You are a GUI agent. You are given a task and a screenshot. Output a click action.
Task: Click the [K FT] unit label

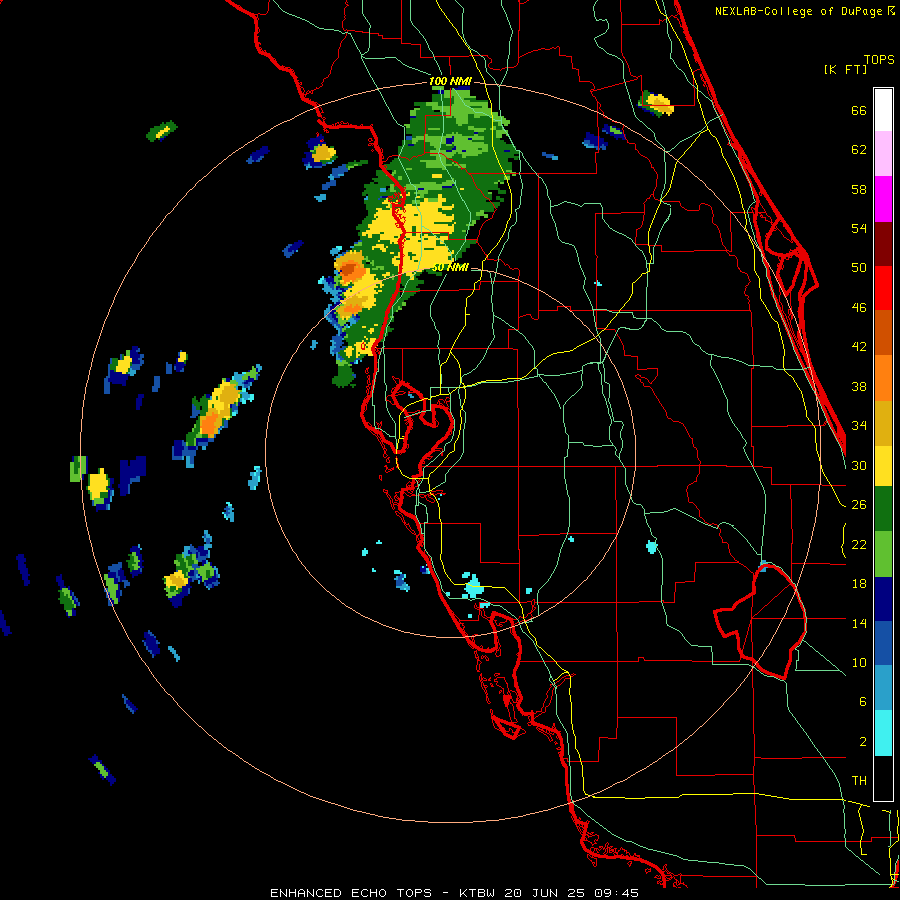pyautogui.click(x=845, y=69)
